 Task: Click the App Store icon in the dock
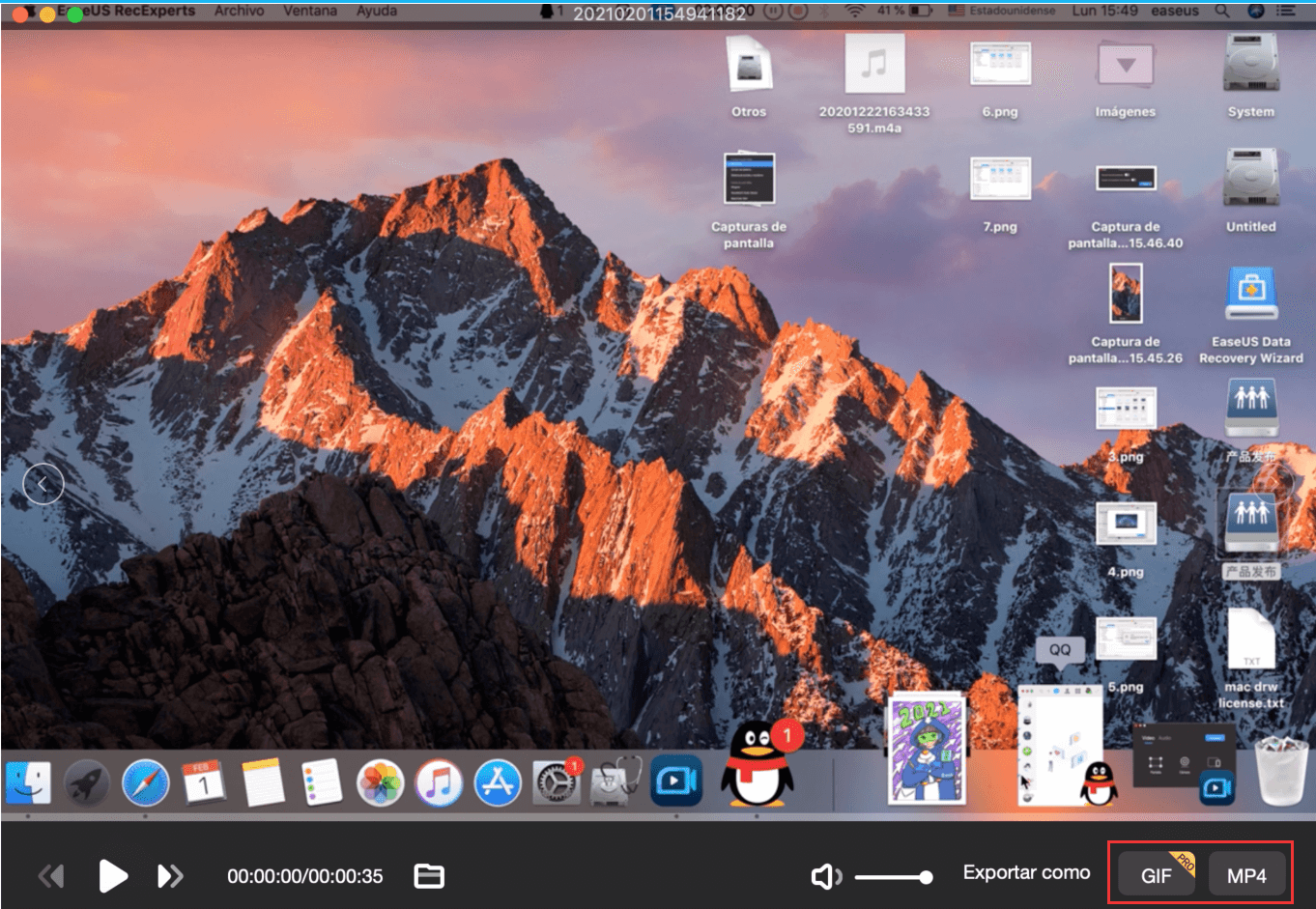(499, 782)
